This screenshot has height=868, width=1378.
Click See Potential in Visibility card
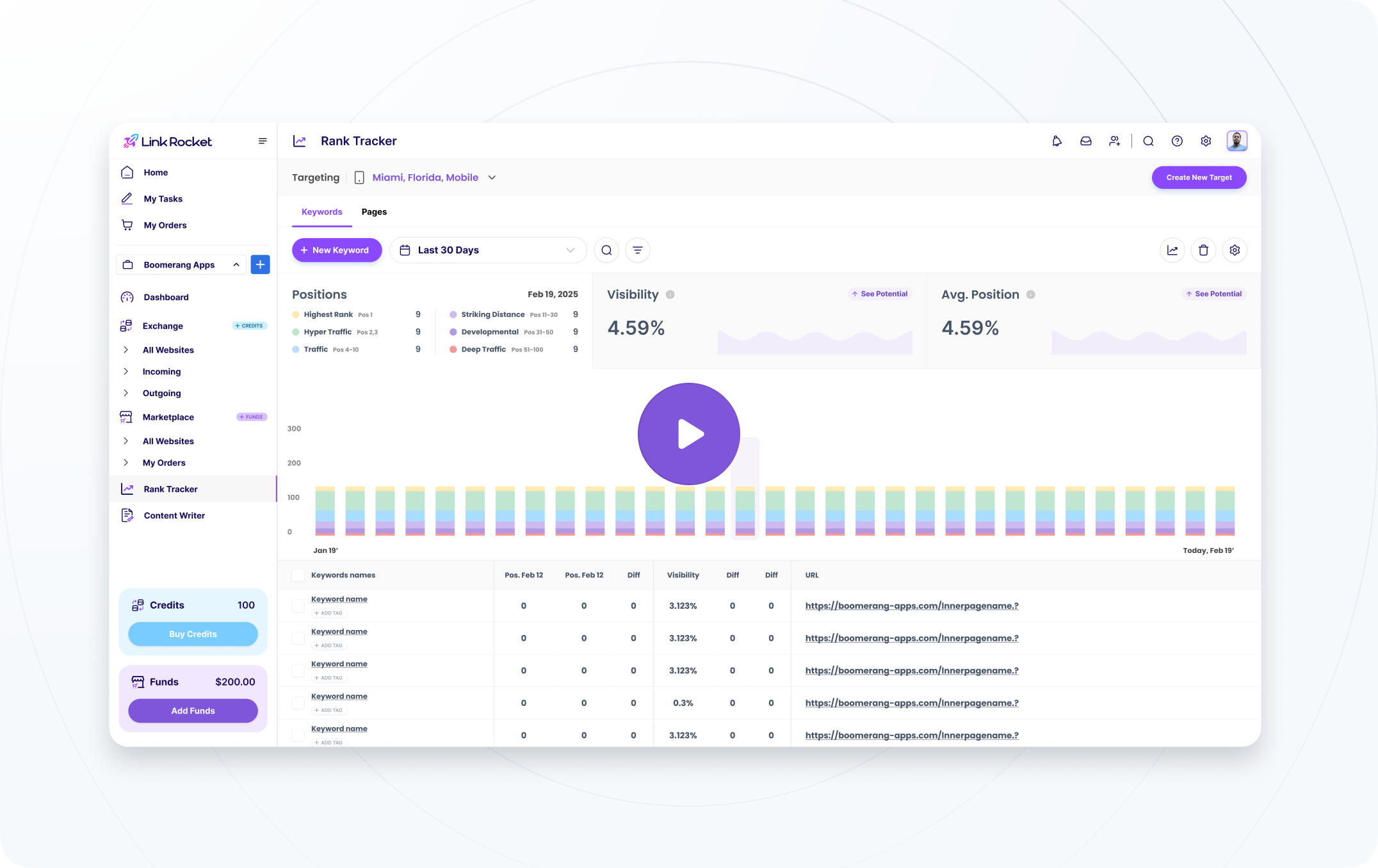click(x=879, y=294)
